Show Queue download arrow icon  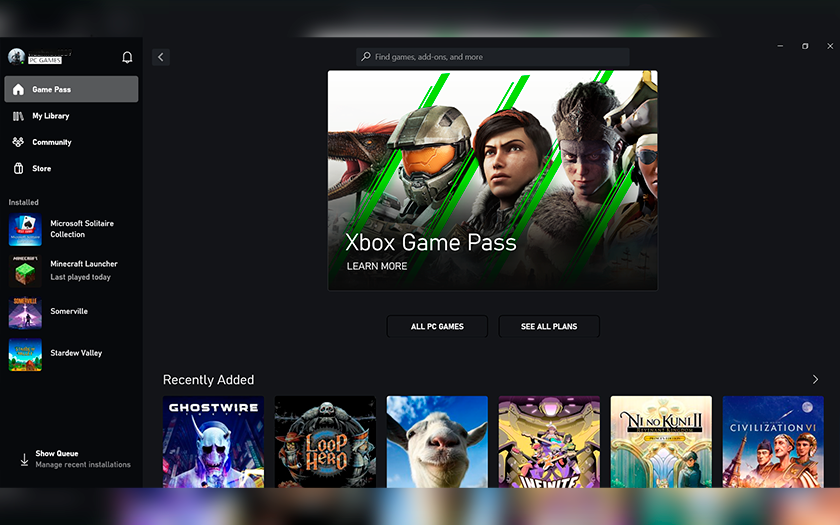click(24, 460)
